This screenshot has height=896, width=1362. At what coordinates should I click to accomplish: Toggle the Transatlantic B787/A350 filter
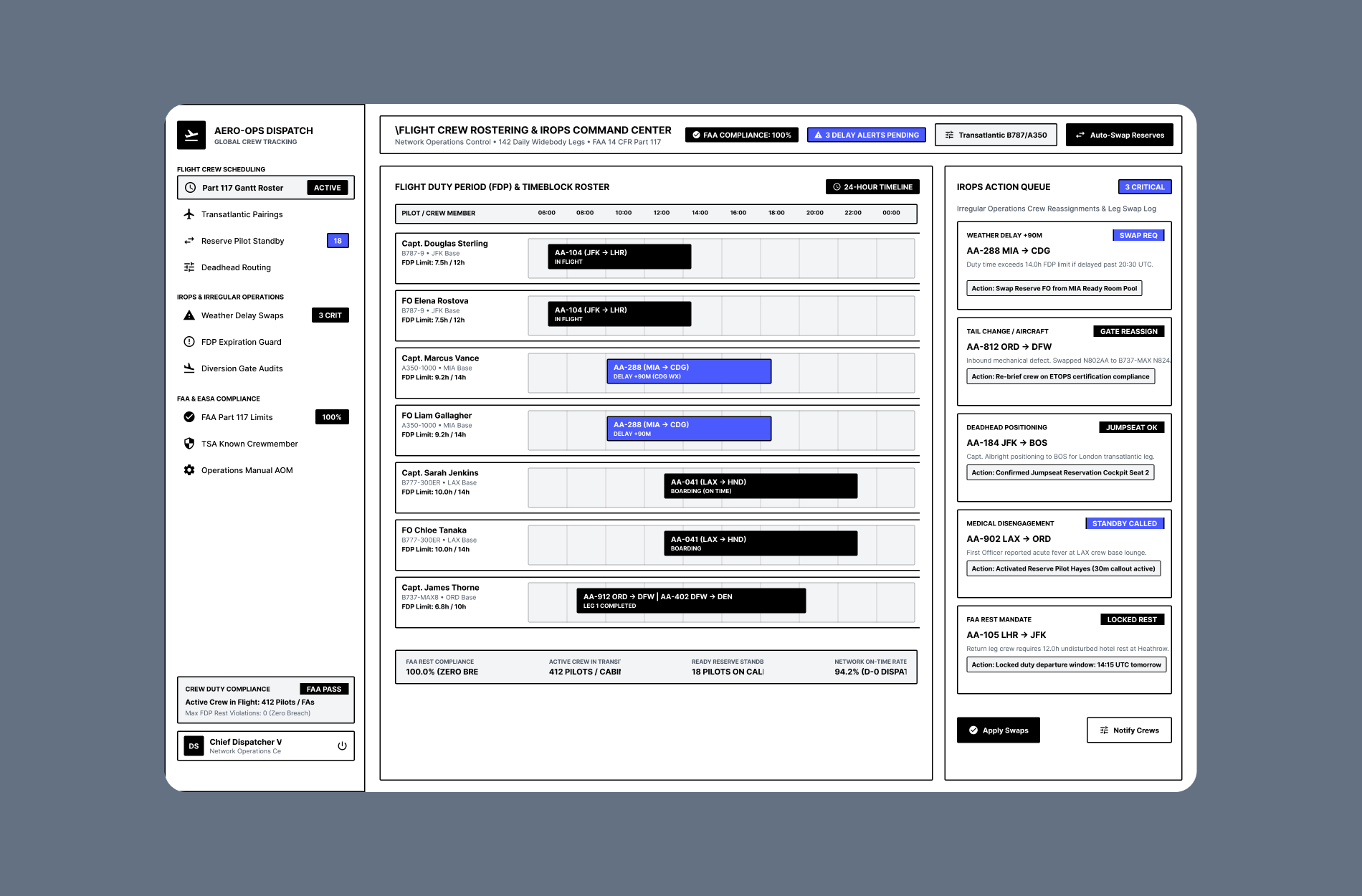(996, 135)
